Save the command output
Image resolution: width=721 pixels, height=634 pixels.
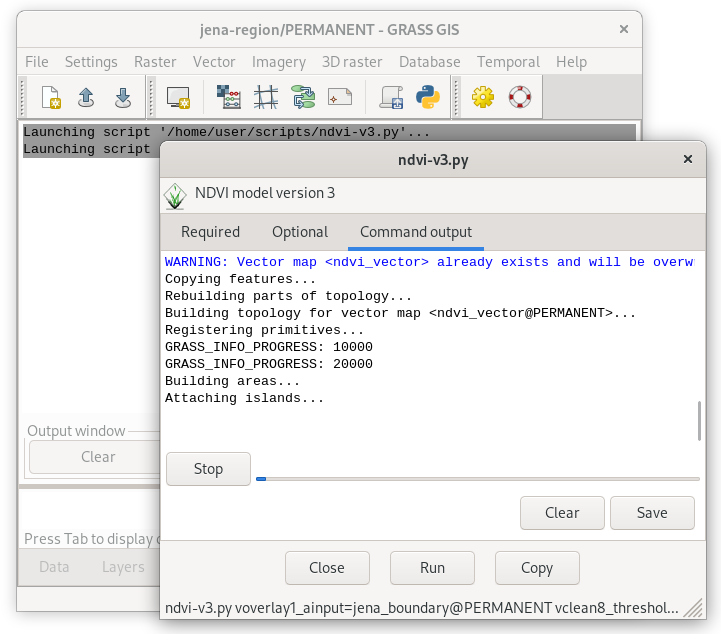pyautogui.click(x=652, y=513)
